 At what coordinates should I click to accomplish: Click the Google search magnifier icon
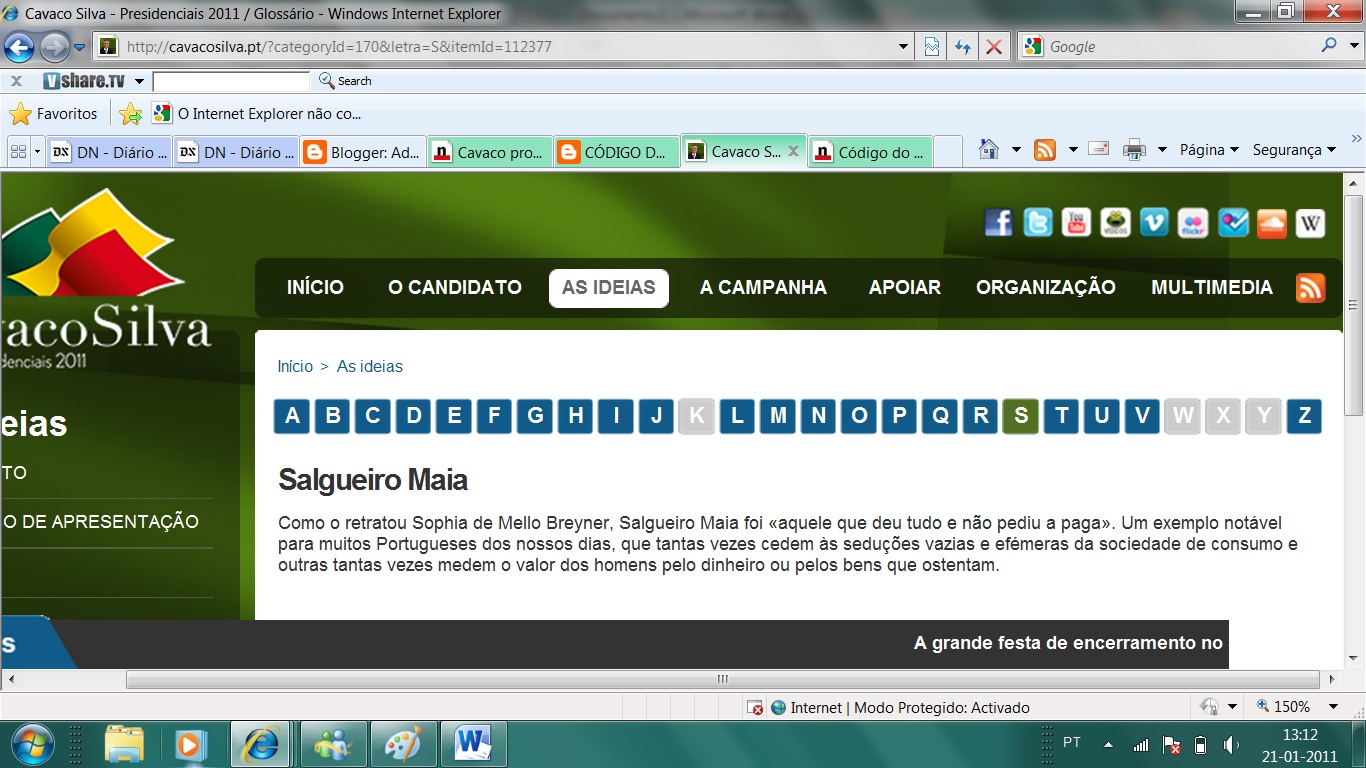(1329, 45)
